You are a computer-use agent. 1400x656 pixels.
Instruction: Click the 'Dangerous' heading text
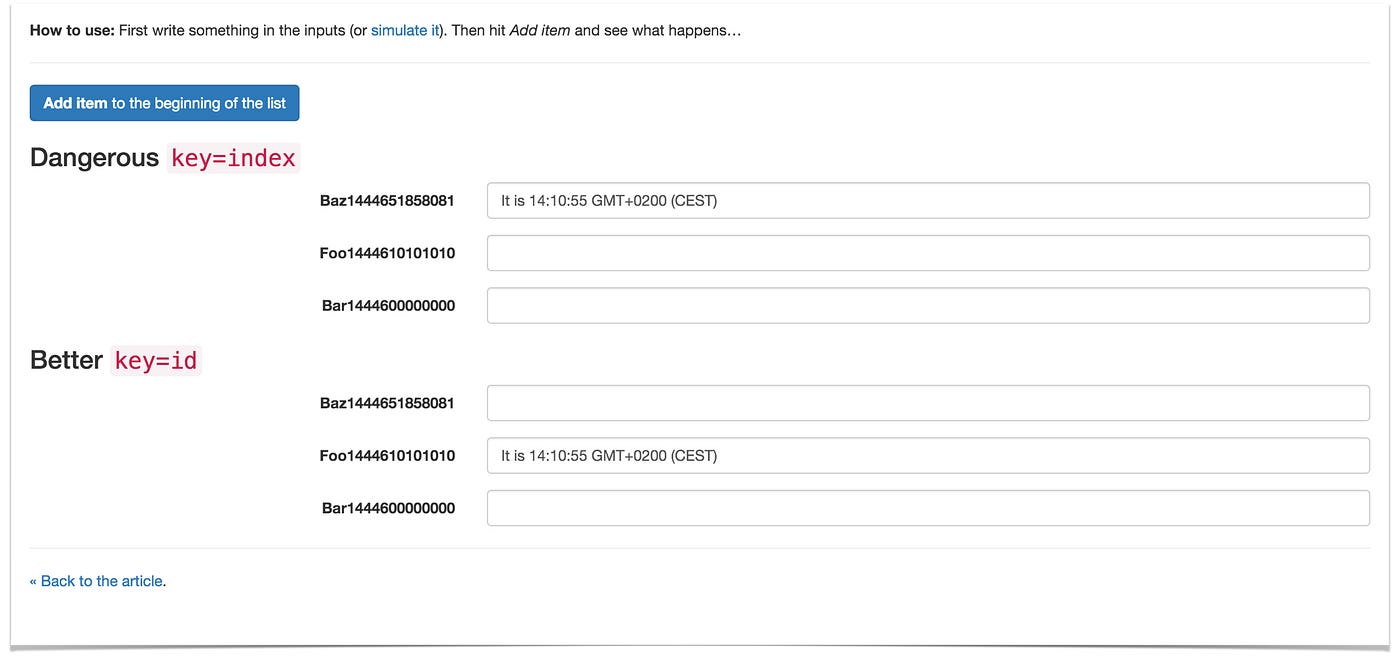(x=94, y=158)
